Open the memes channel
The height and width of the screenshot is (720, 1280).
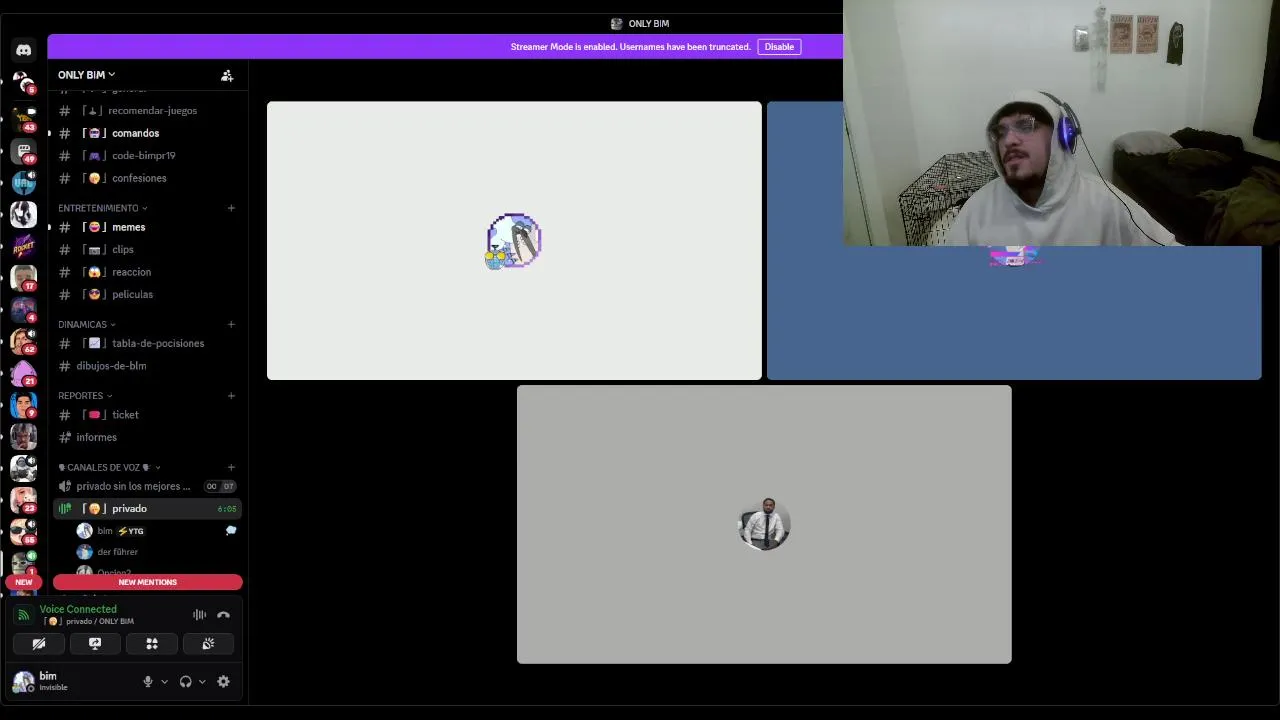pos(146,227)
